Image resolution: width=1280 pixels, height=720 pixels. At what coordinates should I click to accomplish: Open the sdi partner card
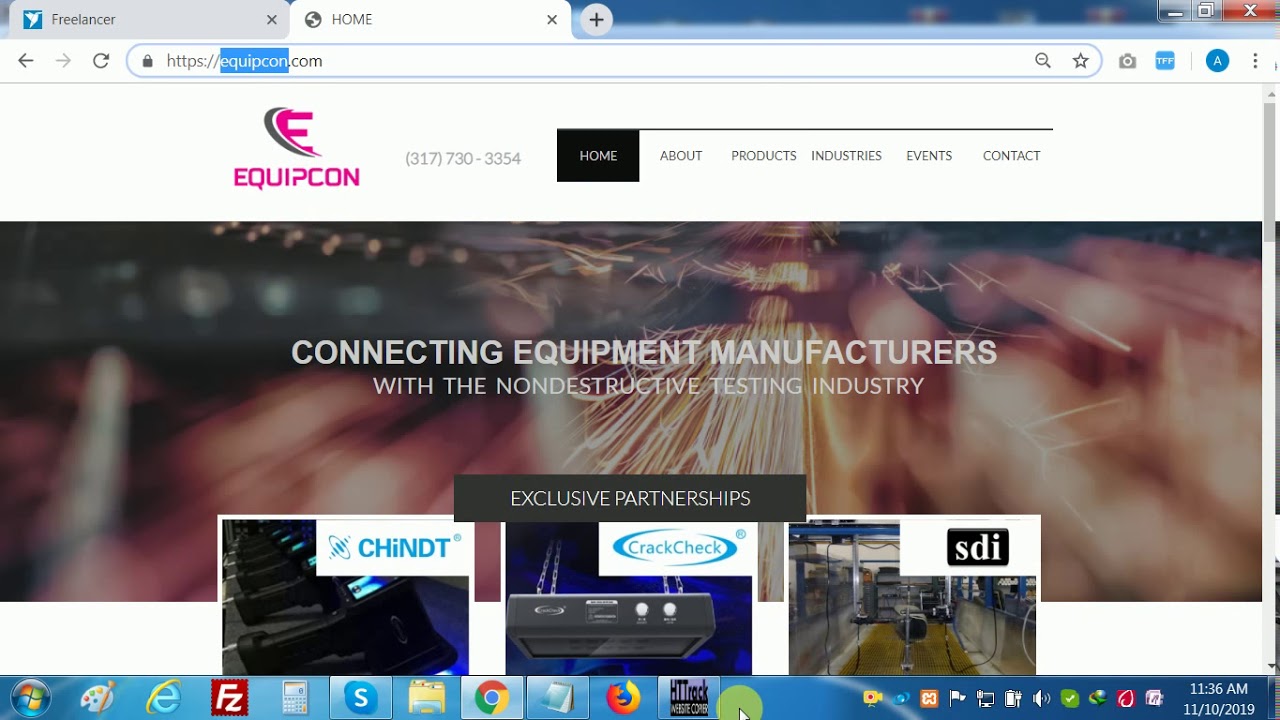click(x=912, y=597)
